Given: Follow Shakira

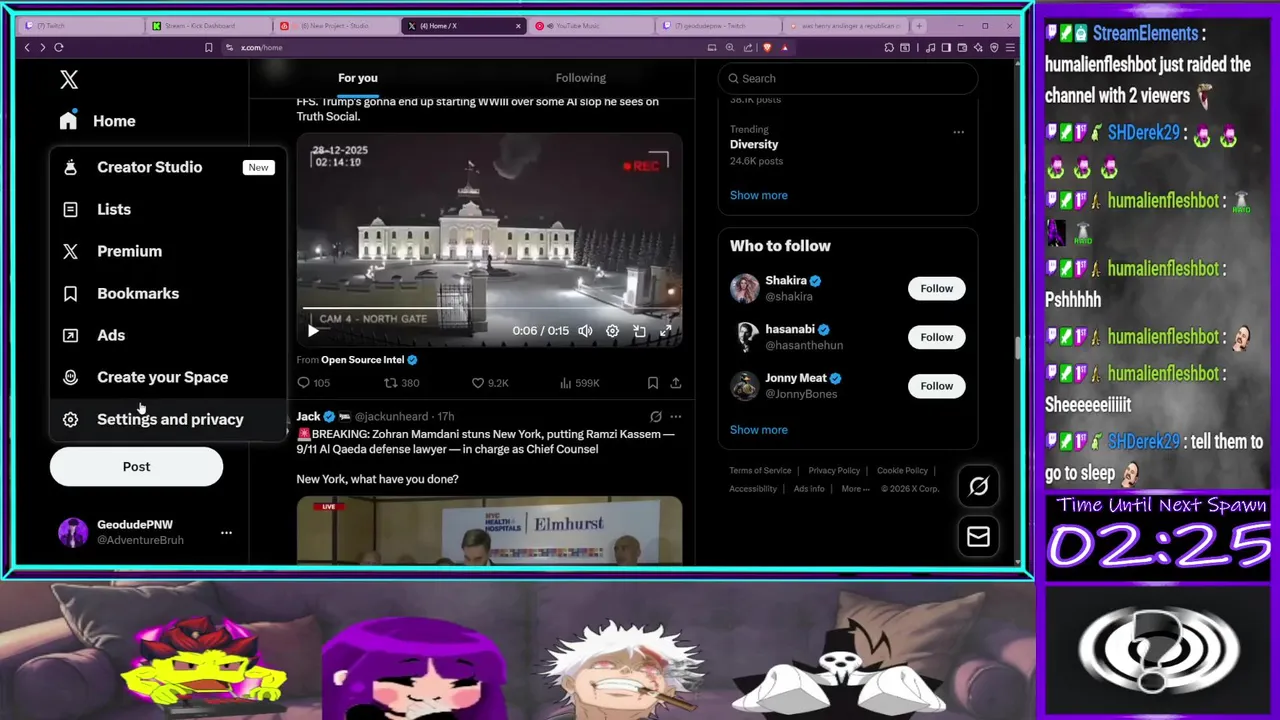Looking at the screenshot, I should pyautogui.click(x=936, y=288).
